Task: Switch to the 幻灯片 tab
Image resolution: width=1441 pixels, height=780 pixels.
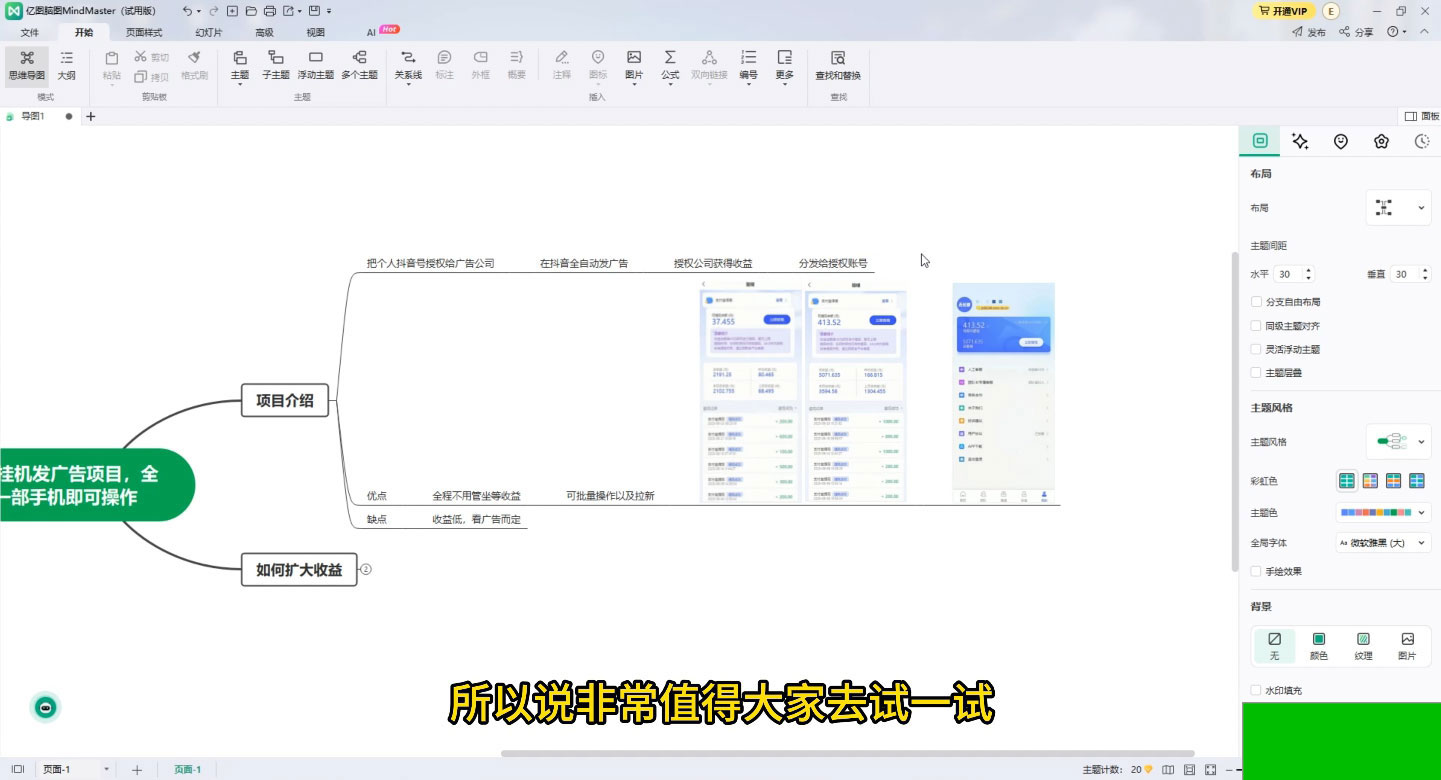Action: (209, 32)
